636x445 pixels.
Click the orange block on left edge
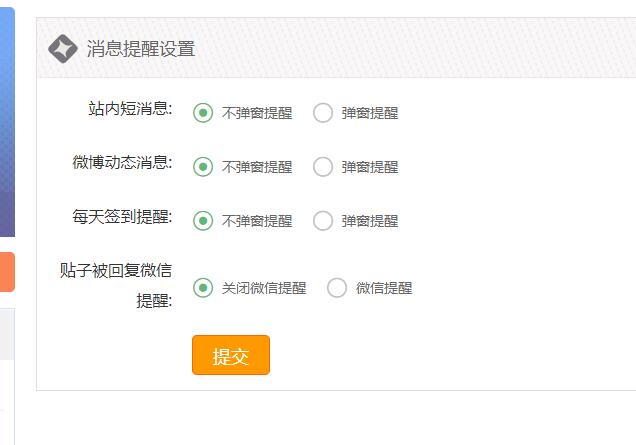7,272
